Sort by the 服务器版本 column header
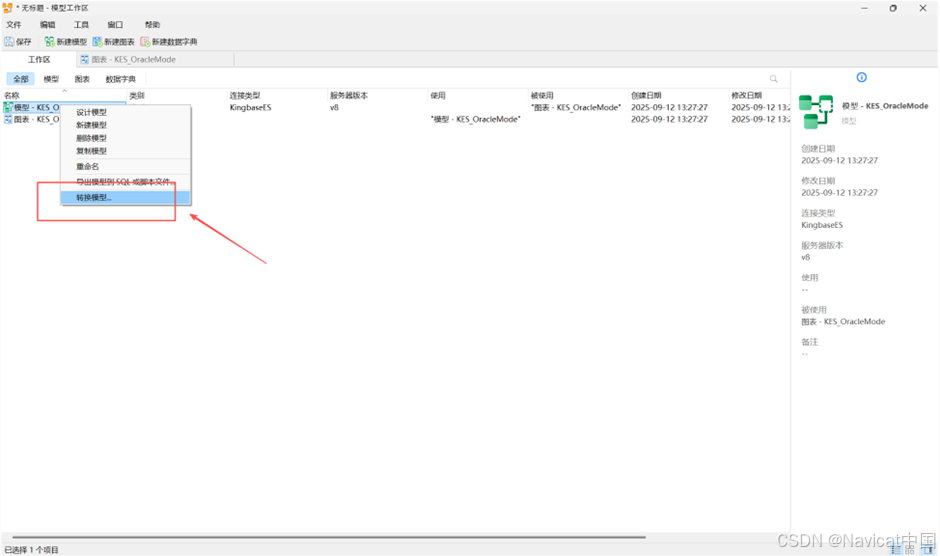 point(377,95)
